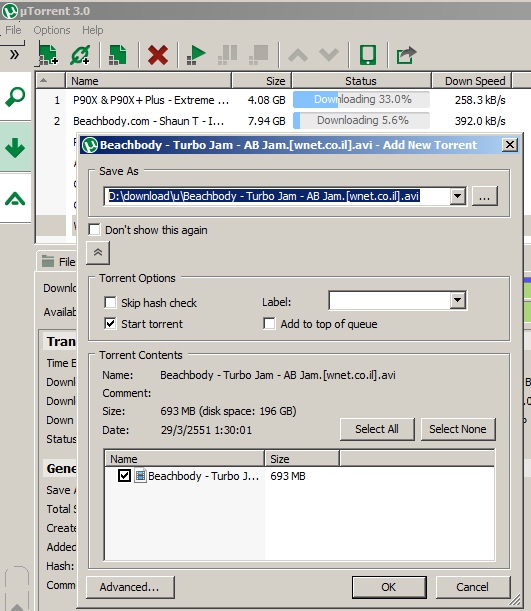Viewport: 531px width, 611px height.
Task: Uncheck the Start torrent checkbox
Action: tap(110, 323)
